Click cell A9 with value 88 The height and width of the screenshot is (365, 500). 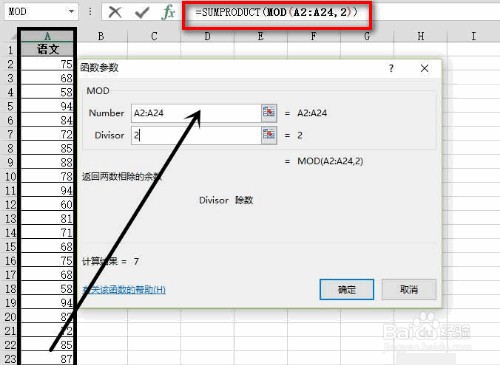tap(47, 162)
